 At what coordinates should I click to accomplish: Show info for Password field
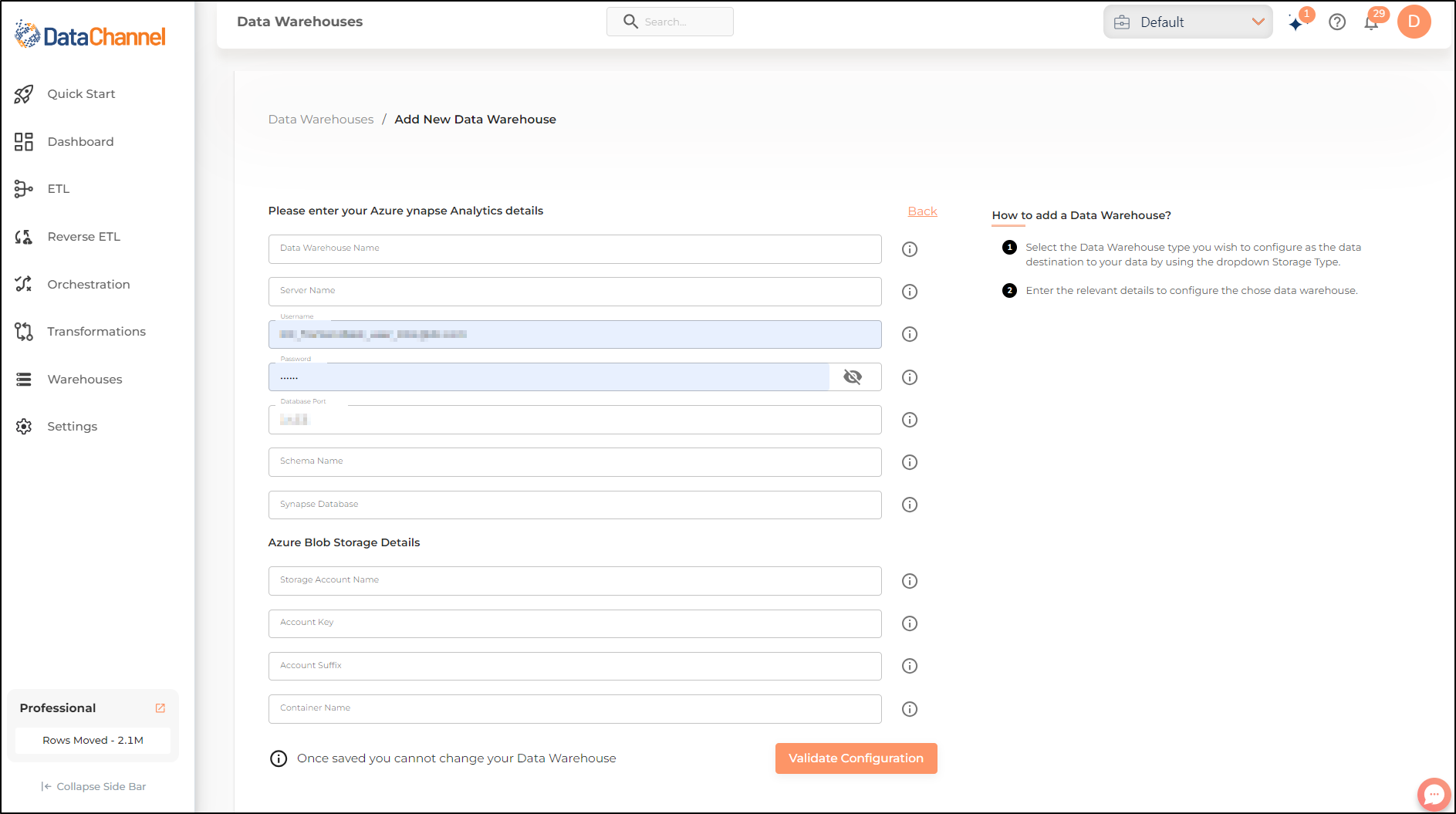coord(910,377)
